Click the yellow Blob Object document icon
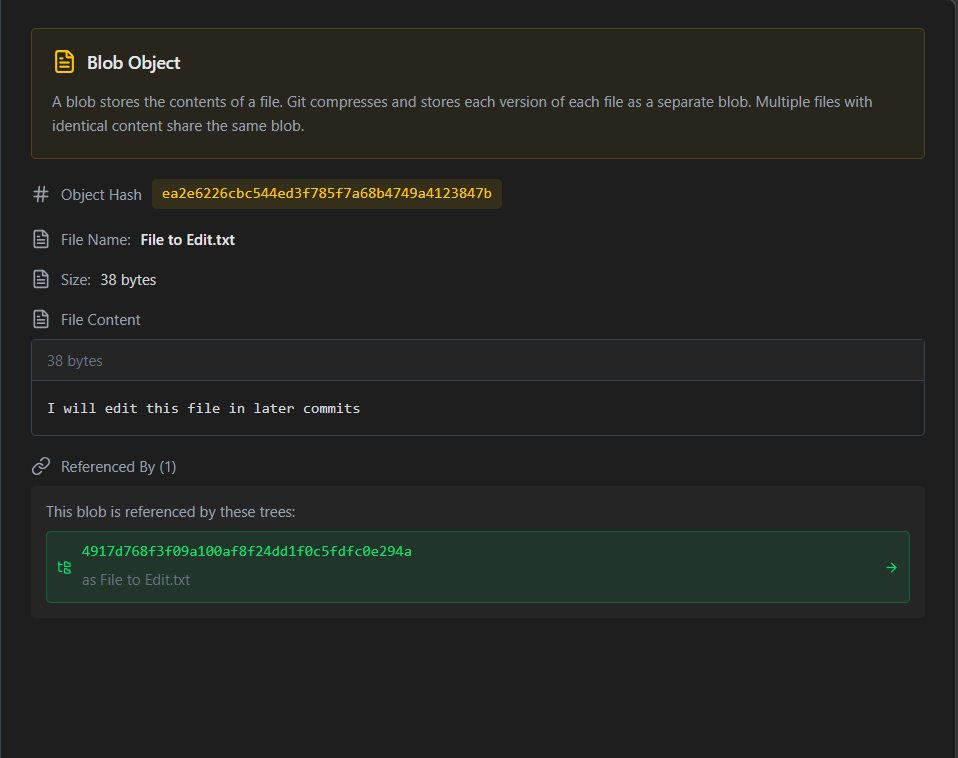This screenshot has height=758, width=958. [64, 62]
